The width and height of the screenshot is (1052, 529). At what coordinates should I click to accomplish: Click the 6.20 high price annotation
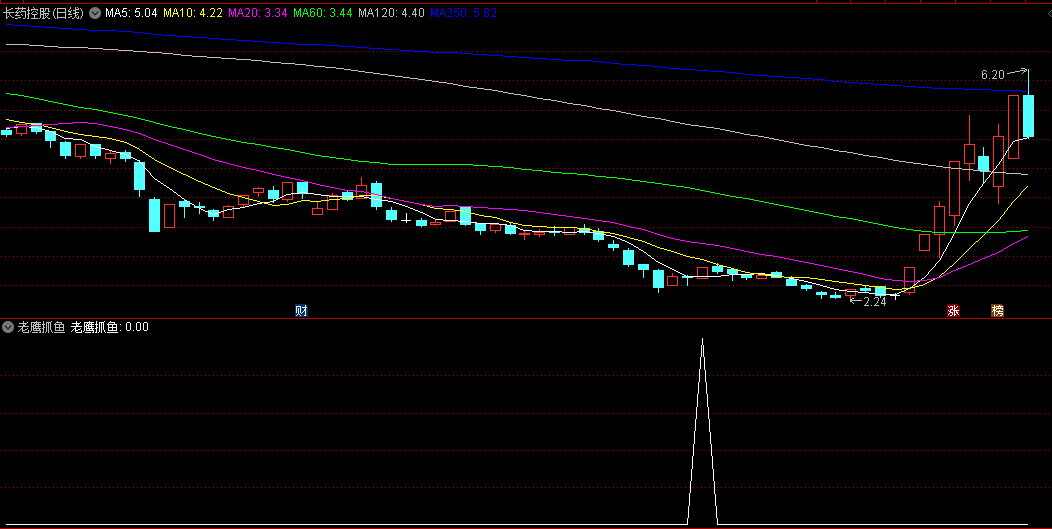pos(993,75)
